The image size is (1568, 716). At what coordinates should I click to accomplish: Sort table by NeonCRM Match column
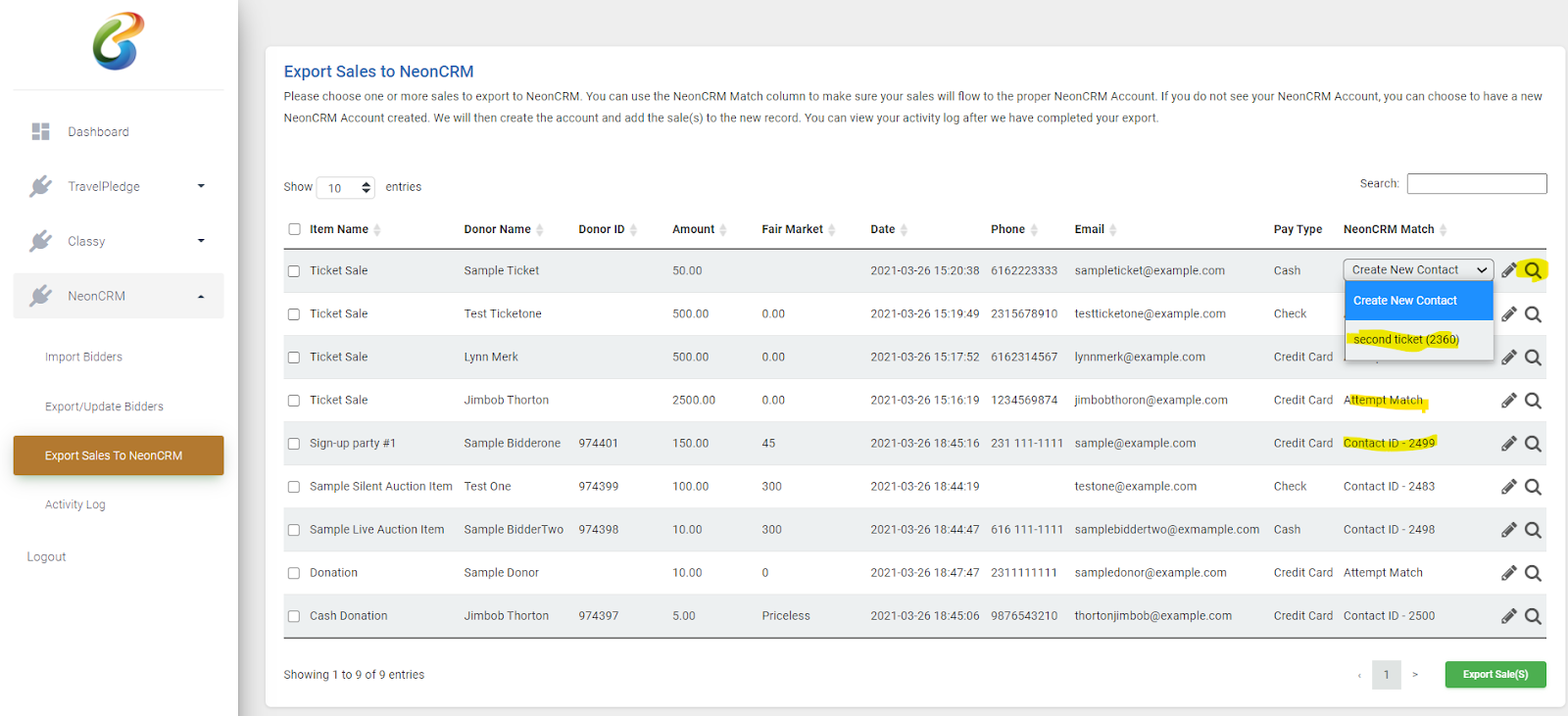[1395, 229]
